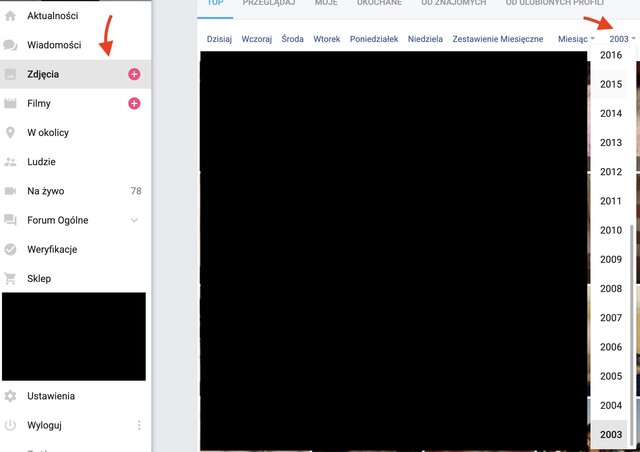Filter photos by Wtorek
The image size is (640, 452).
click(327, 39)
